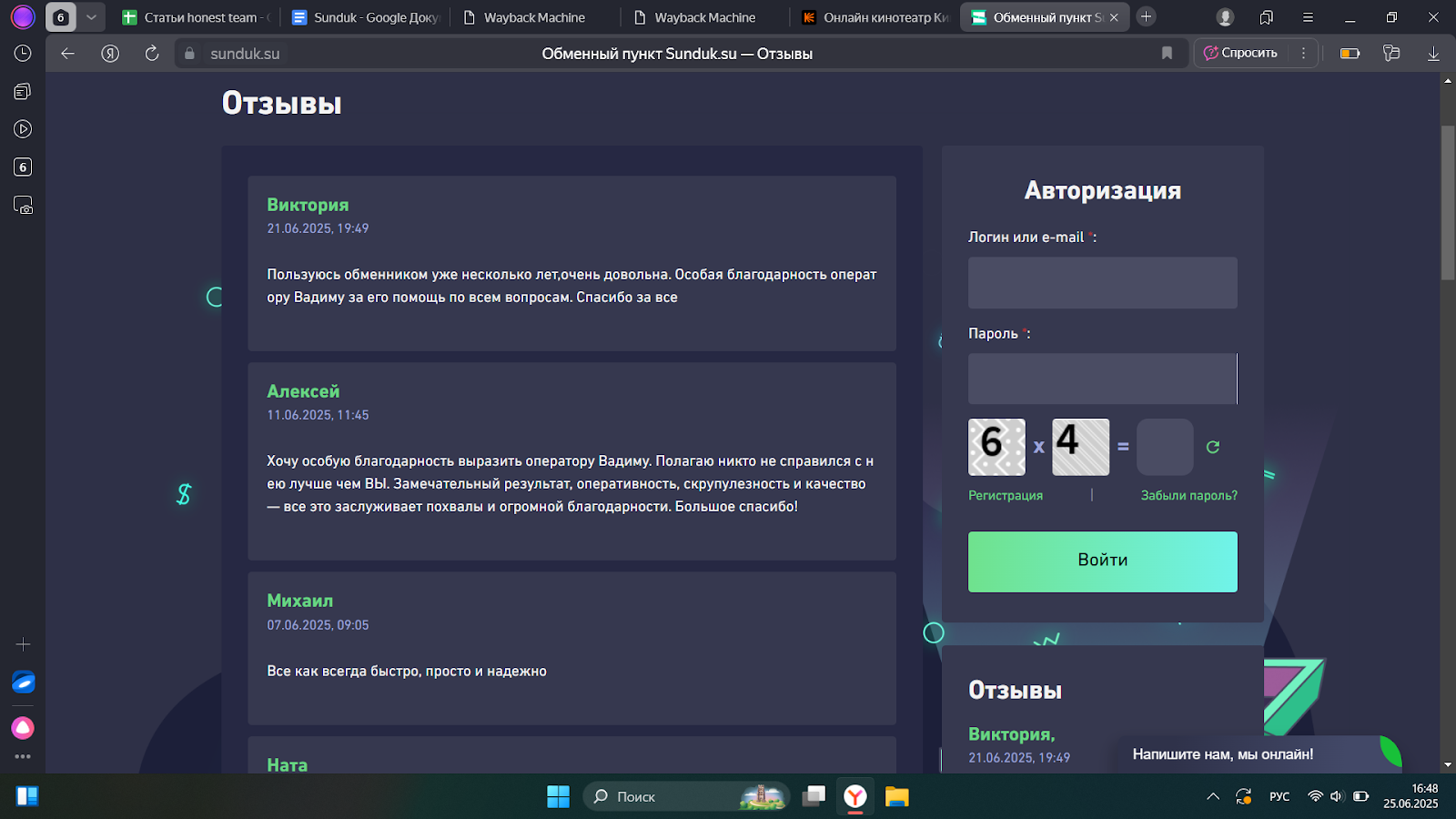Open the browser account icon in title bar
This screenshot has height=819, width=1456.
click(x=1226, y=17)
